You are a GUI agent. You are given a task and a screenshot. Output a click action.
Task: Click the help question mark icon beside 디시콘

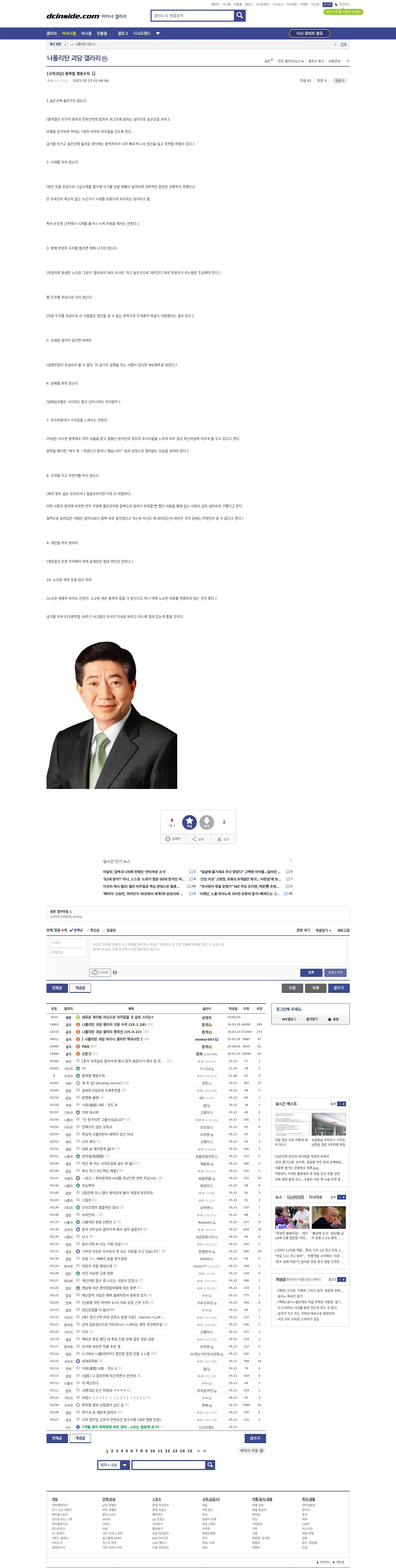point(114,973)
